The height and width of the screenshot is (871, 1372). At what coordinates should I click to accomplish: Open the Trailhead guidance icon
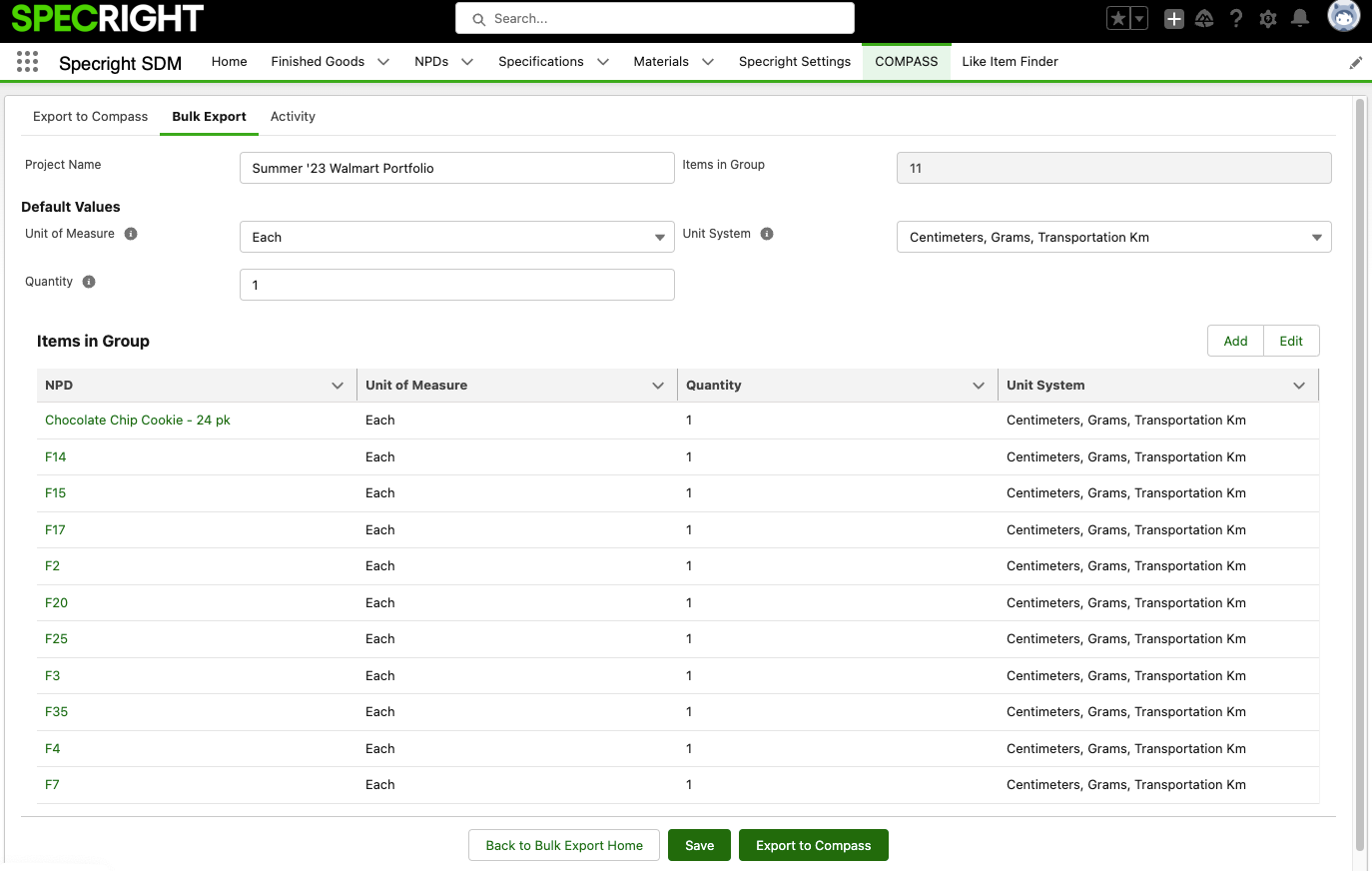click(1204, 19)
